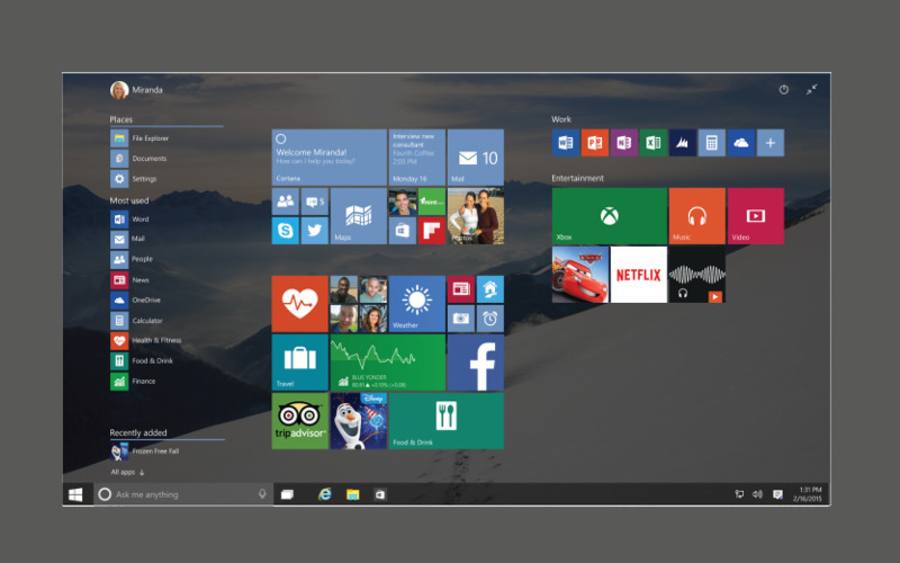Click the microphone icon in search box
The image size is (900, 563).
262,494
